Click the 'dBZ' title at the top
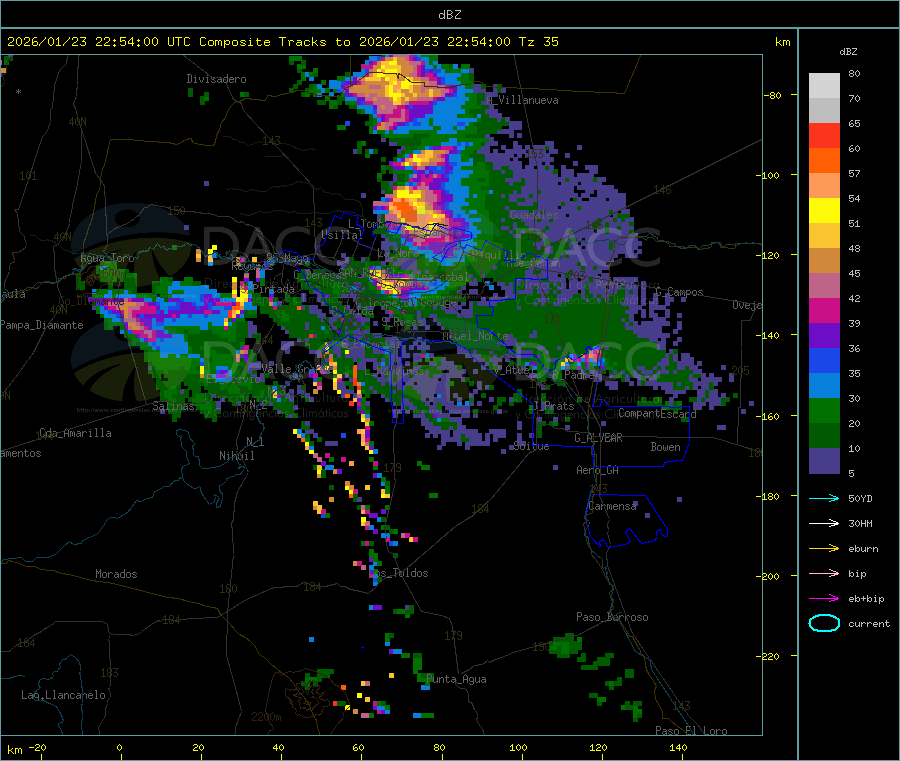 point(449,15)
